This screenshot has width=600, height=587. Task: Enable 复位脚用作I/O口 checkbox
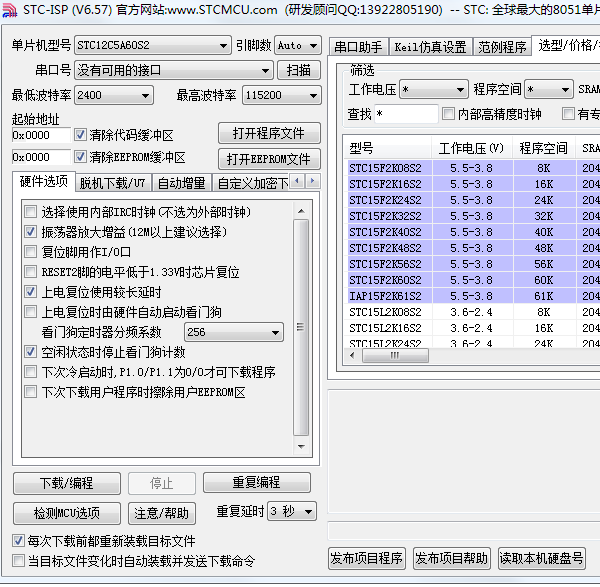pos(30,252)
